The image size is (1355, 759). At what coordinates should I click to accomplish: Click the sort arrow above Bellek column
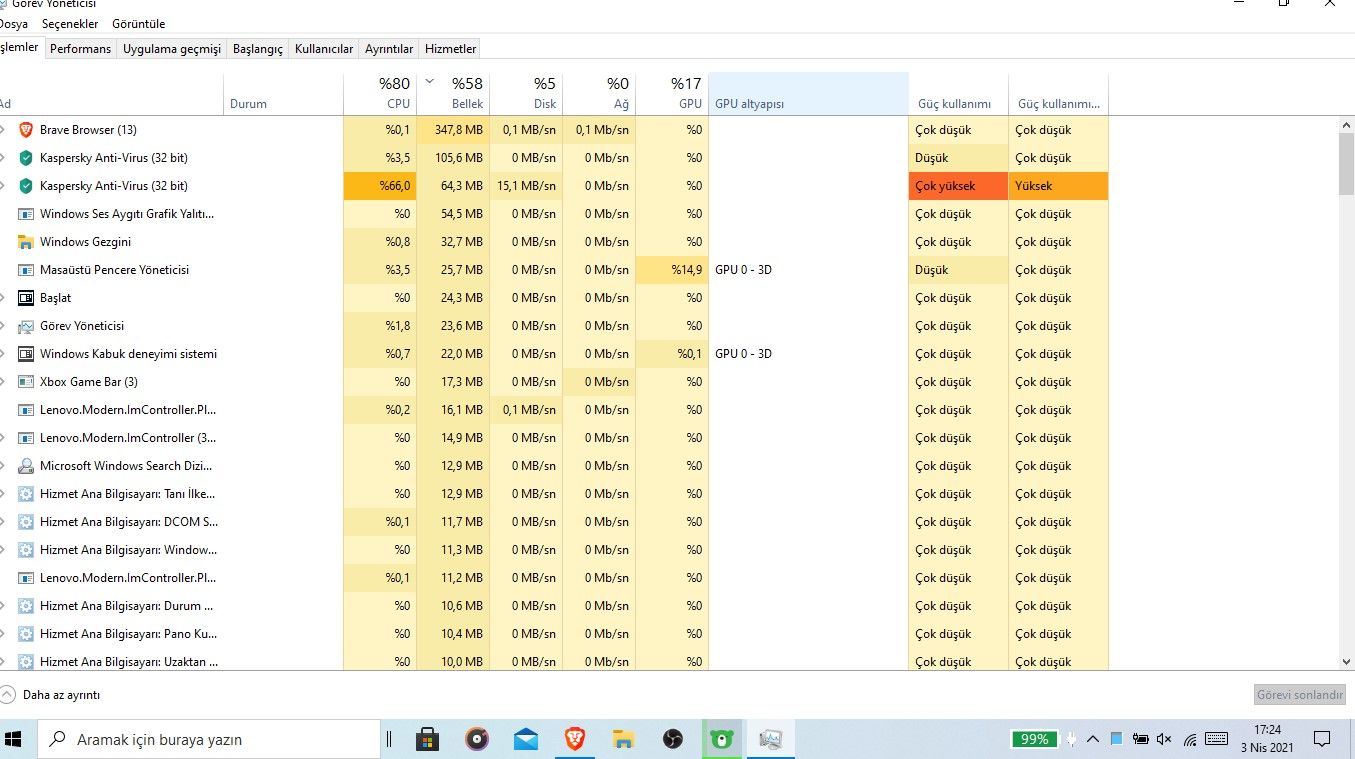coord(430,82)
